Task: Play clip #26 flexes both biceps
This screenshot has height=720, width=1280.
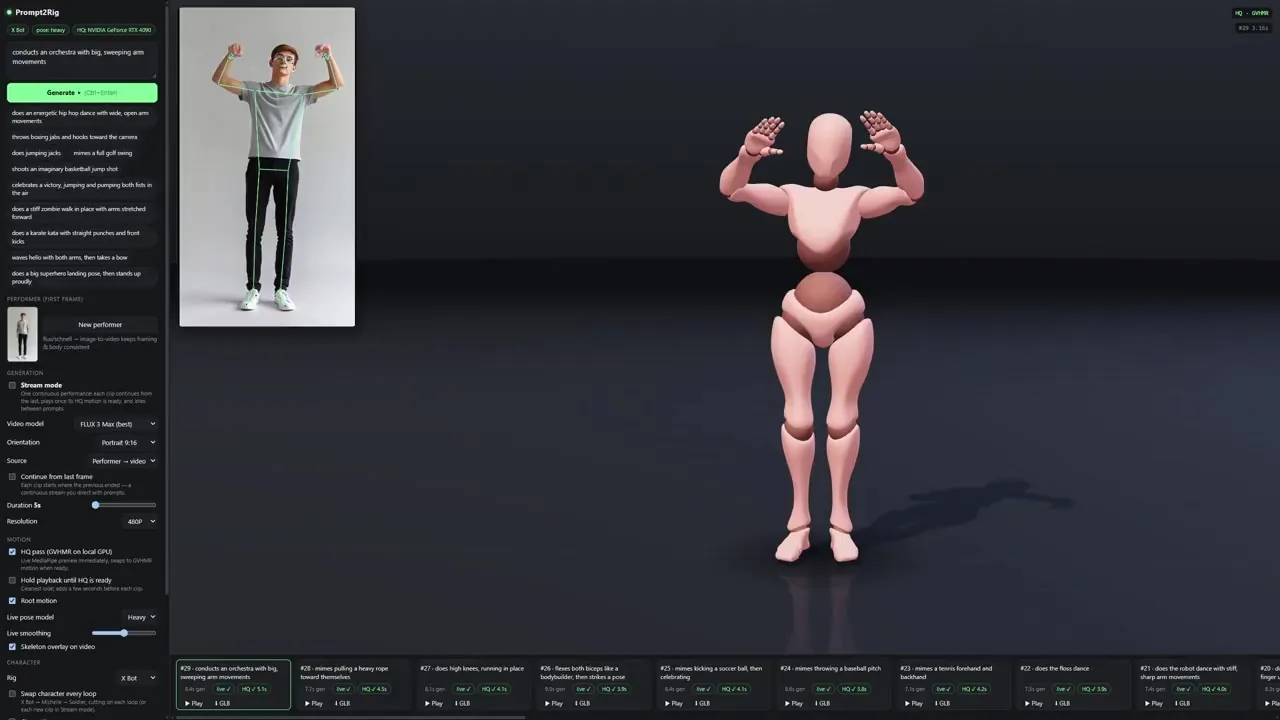Action: 554,703
